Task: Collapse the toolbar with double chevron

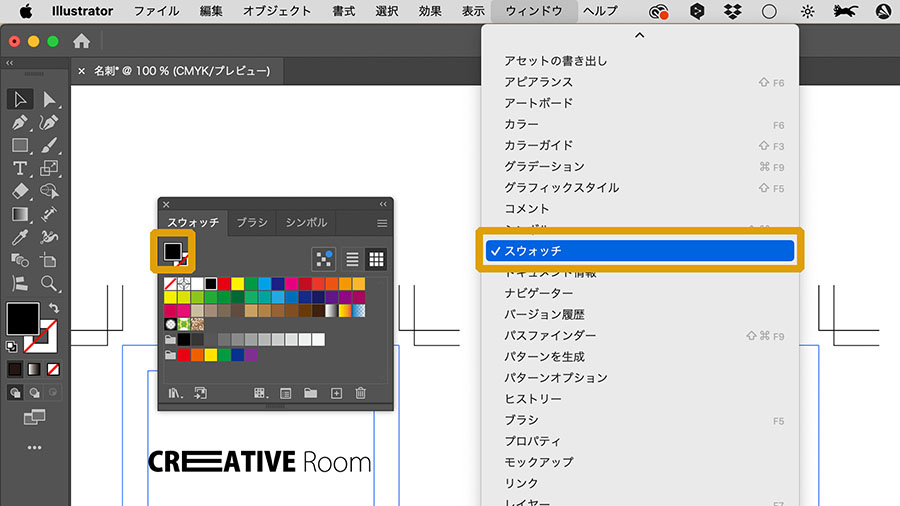Action: (x=10, y=63)
